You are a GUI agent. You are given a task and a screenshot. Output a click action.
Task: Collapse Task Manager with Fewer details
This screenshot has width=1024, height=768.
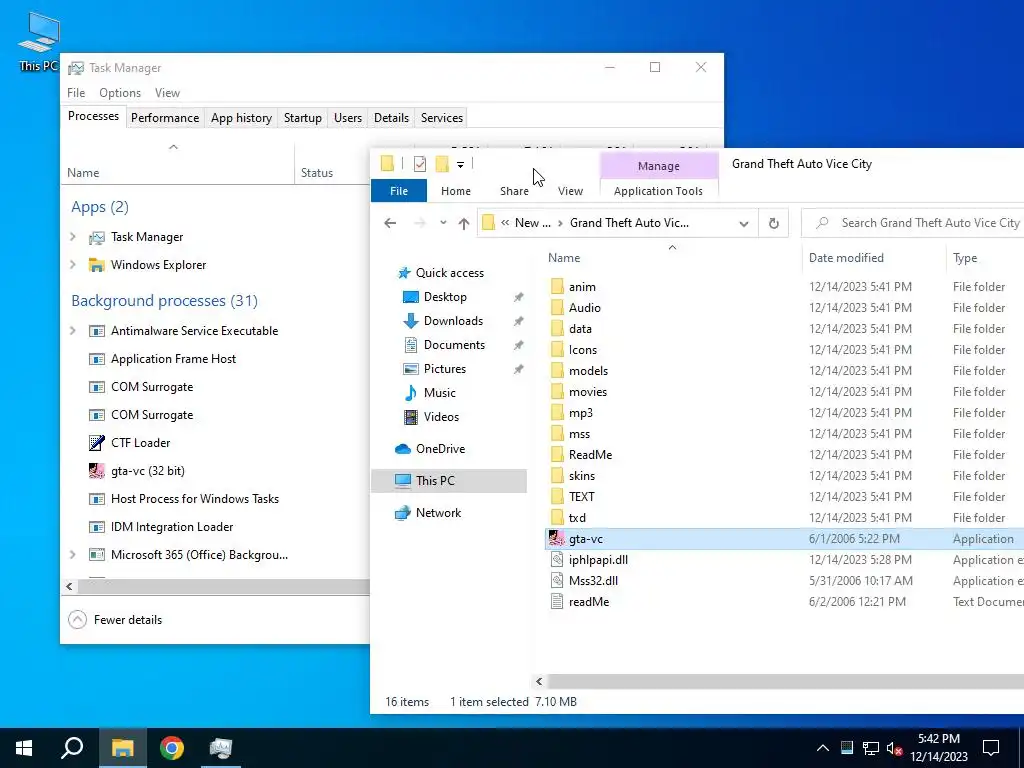tap(115, 620)
